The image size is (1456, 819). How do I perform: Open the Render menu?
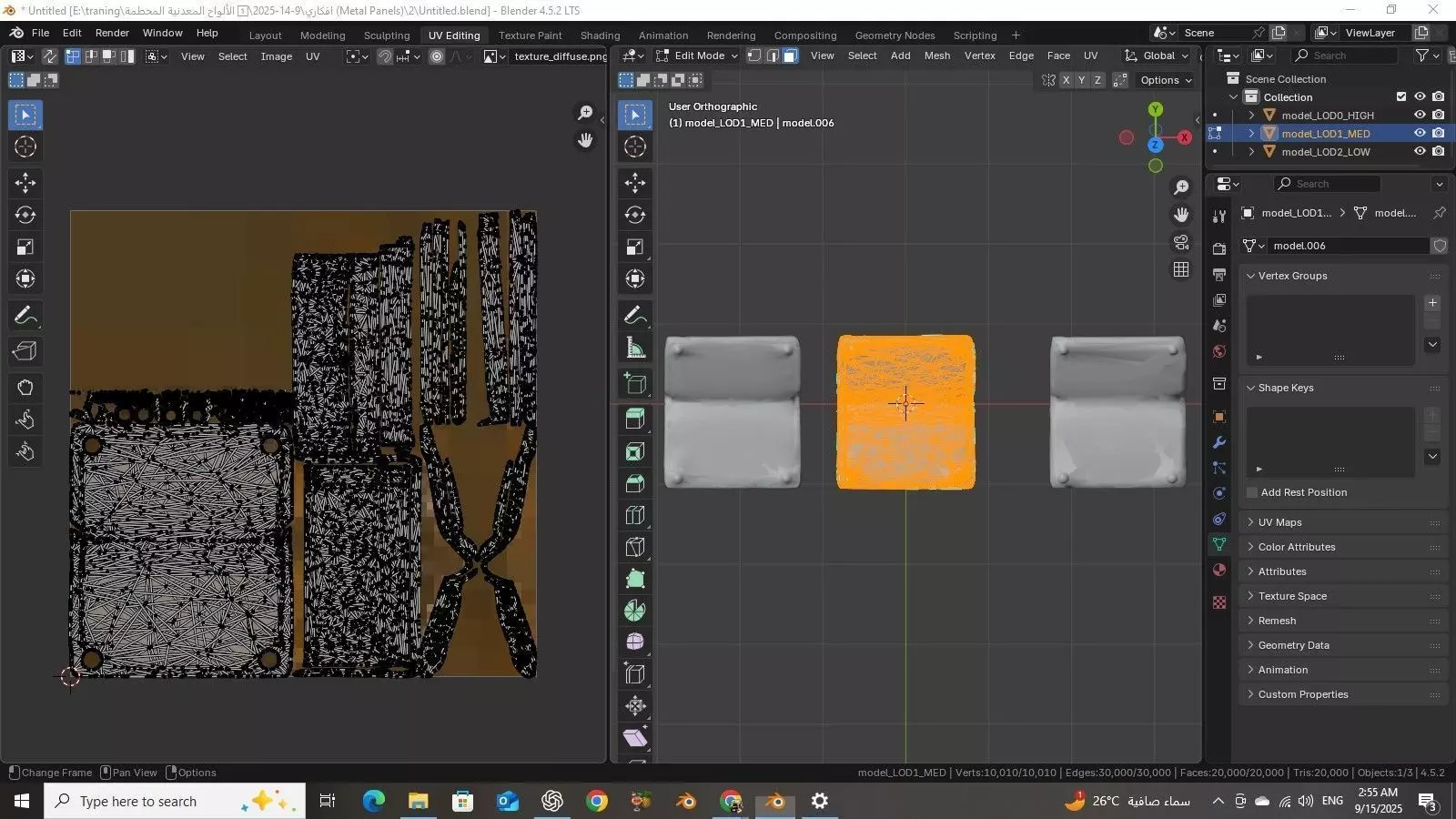coord(112,33)
